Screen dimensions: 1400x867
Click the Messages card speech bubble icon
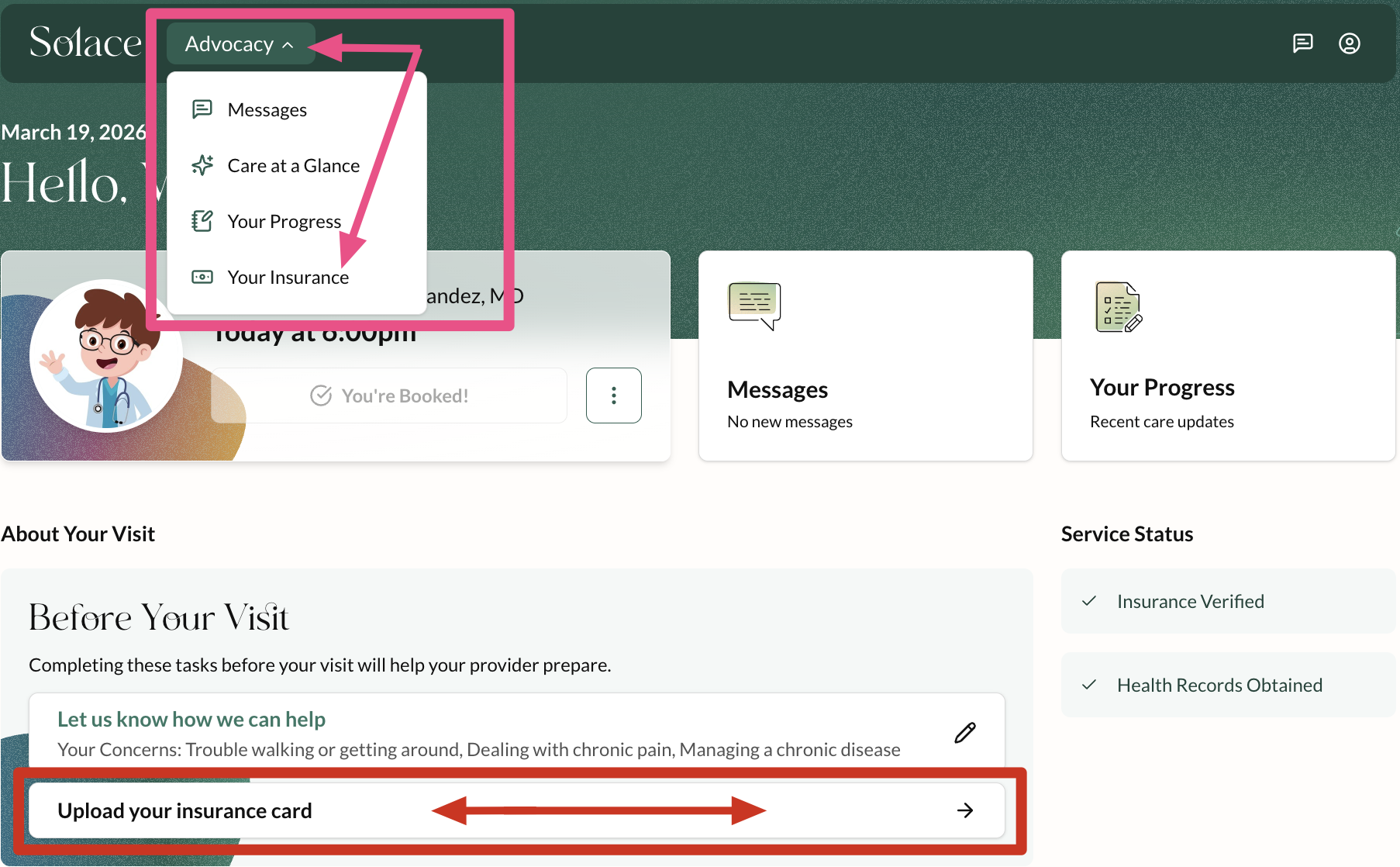754,306
